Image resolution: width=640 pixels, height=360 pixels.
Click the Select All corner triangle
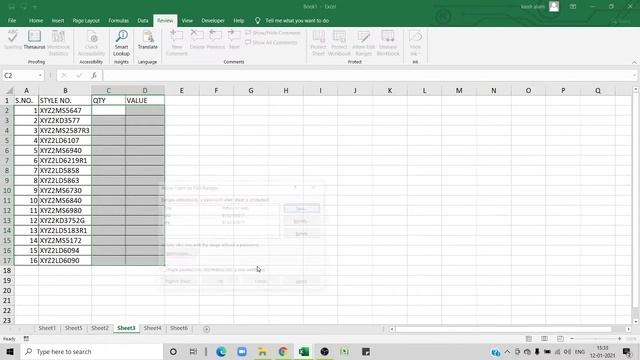pyautogui.click(x=8, y=91)
